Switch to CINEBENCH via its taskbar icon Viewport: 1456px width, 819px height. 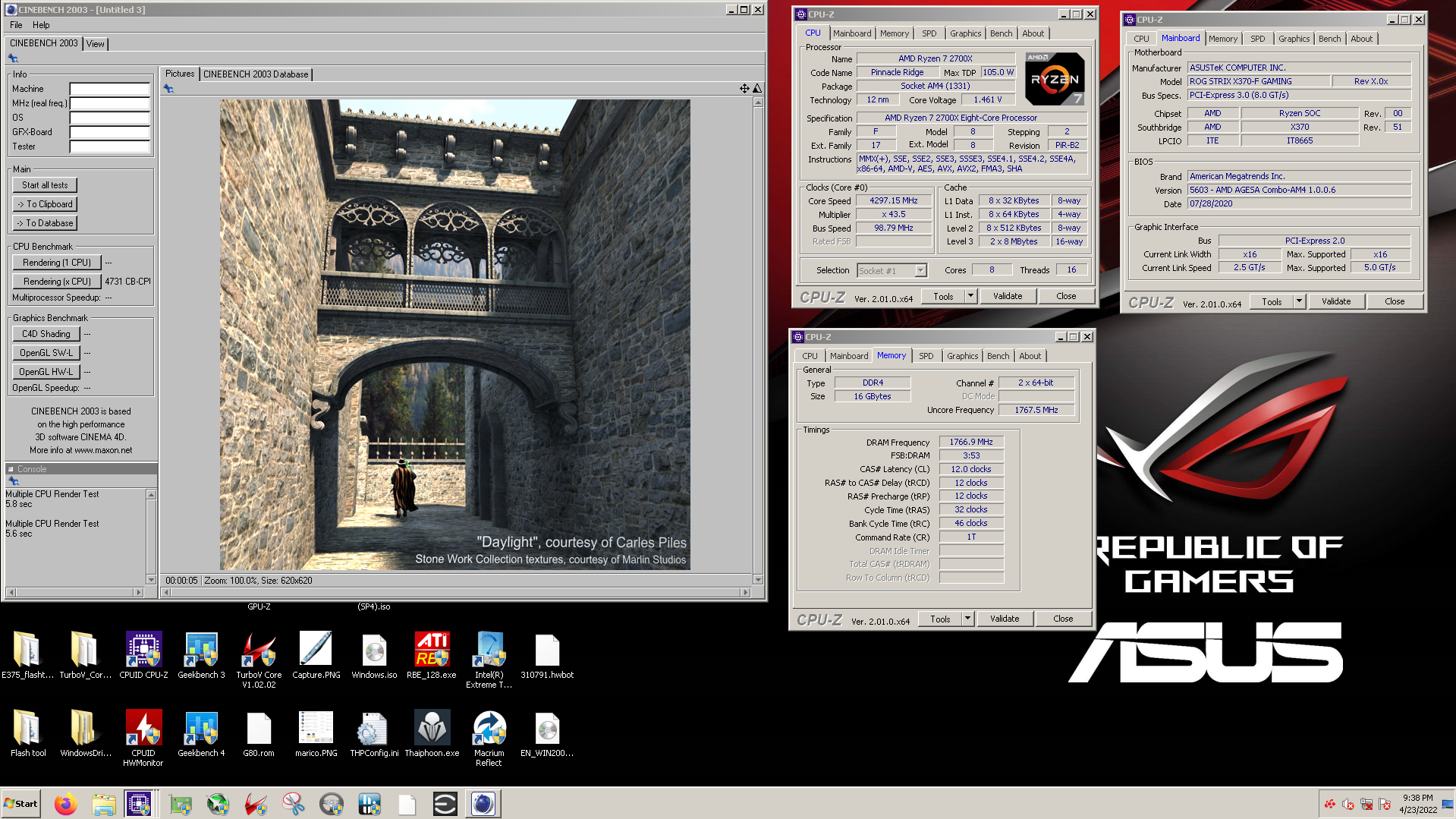coord(483,804)
